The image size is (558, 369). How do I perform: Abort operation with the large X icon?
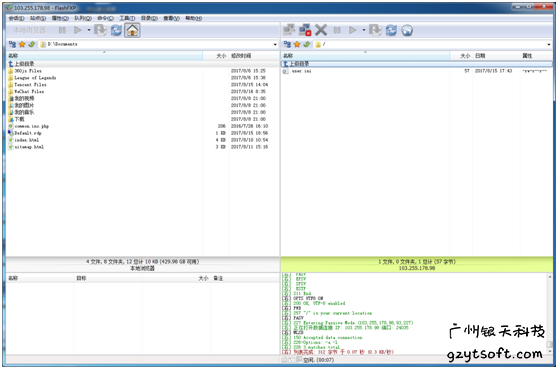(x=321, y=31)
